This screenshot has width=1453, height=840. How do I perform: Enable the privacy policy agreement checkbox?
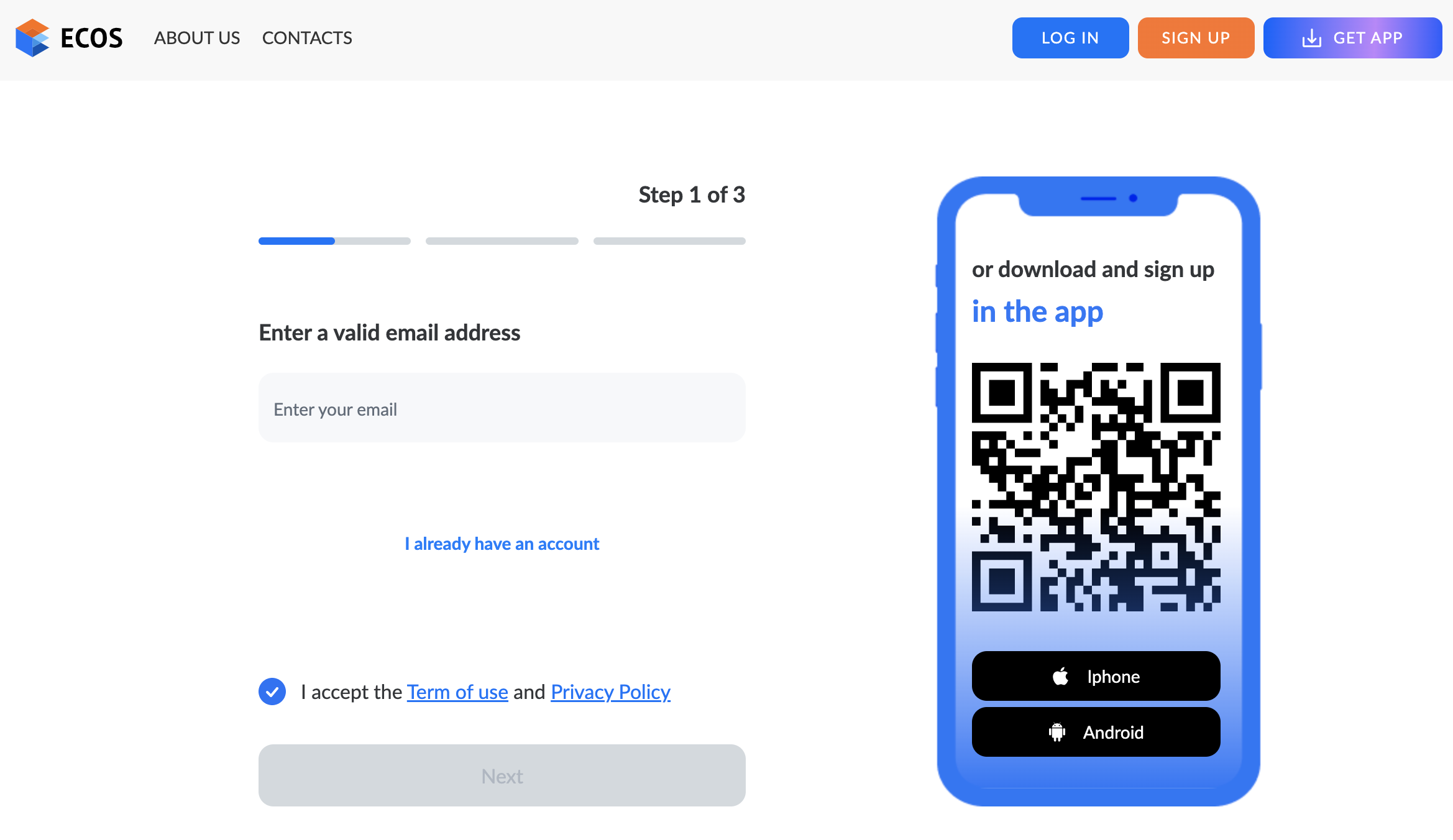pyautogui.click(x=273, y=691)
